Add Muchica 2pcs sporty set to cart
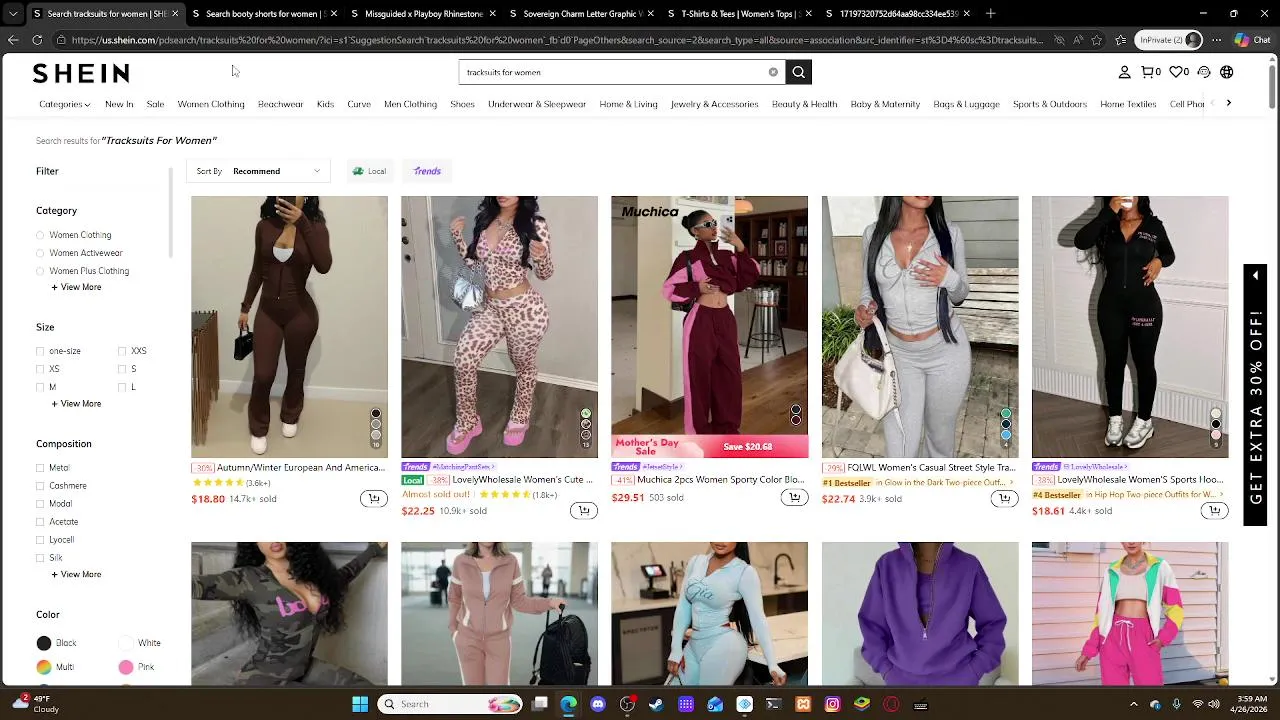1280x720 pixels. coord(794,497)
